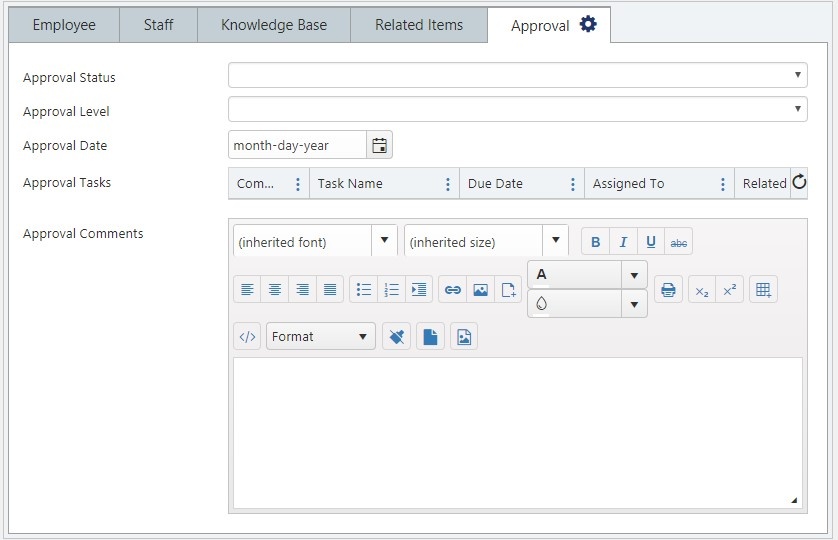838x540 pixels.
Task: Click the View HTML source icon
Action: [247, 336]
